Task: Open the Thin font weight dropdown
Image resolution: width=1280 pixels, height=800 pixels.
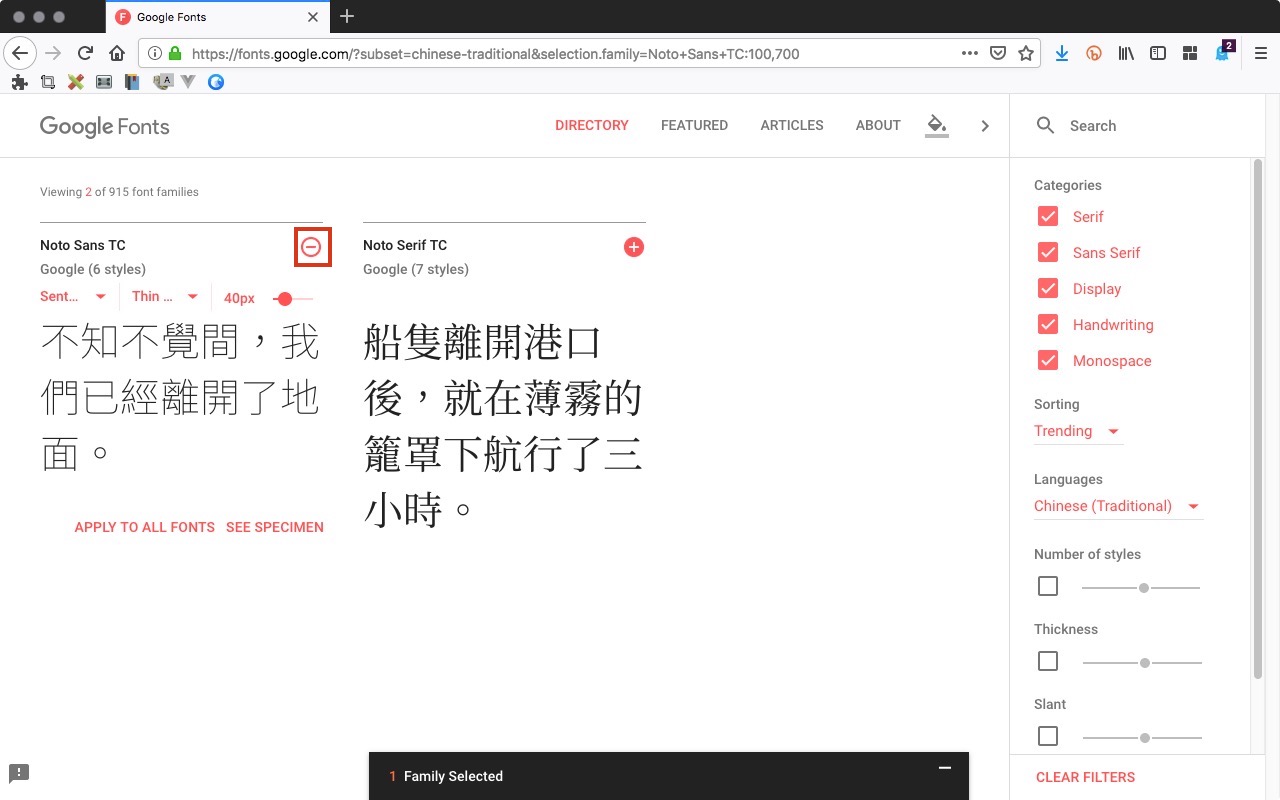Action: (x=165, y=296)
